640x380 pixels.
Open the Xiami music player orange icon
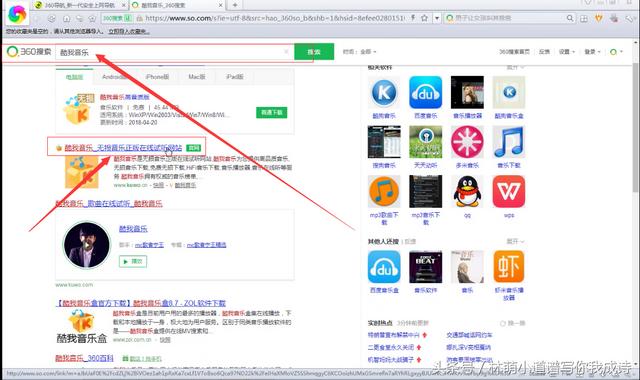(x=509, y=267)
